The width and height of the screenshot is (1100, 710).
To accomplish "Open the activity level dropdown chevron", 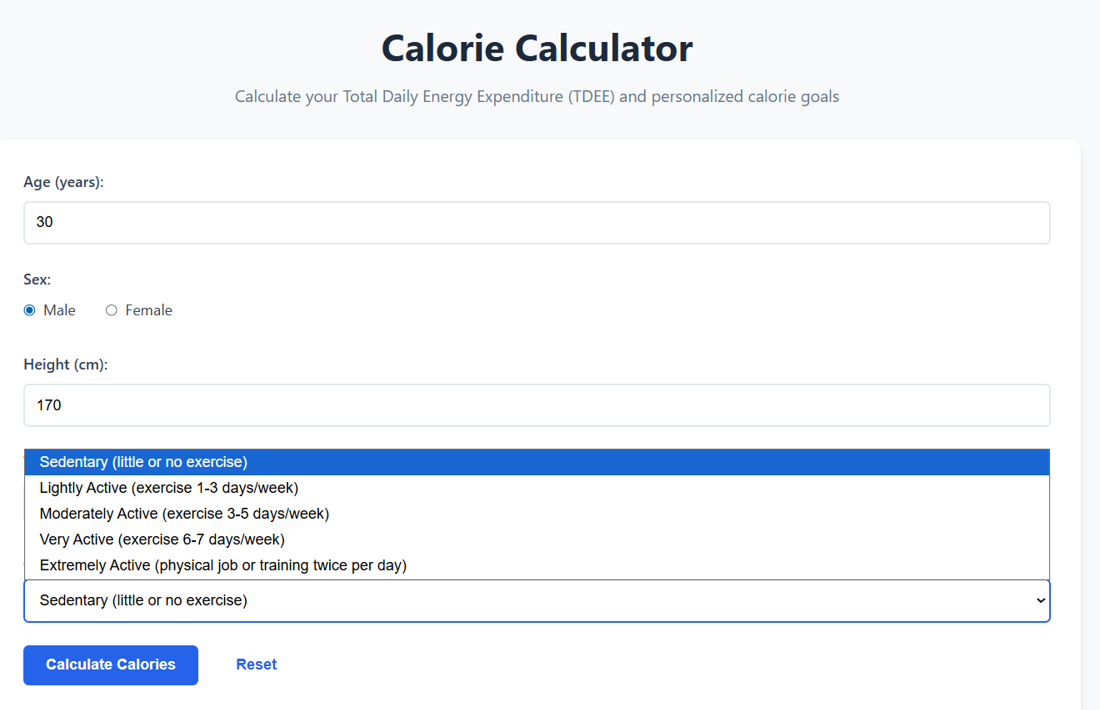I will [x=1038, y=600].
